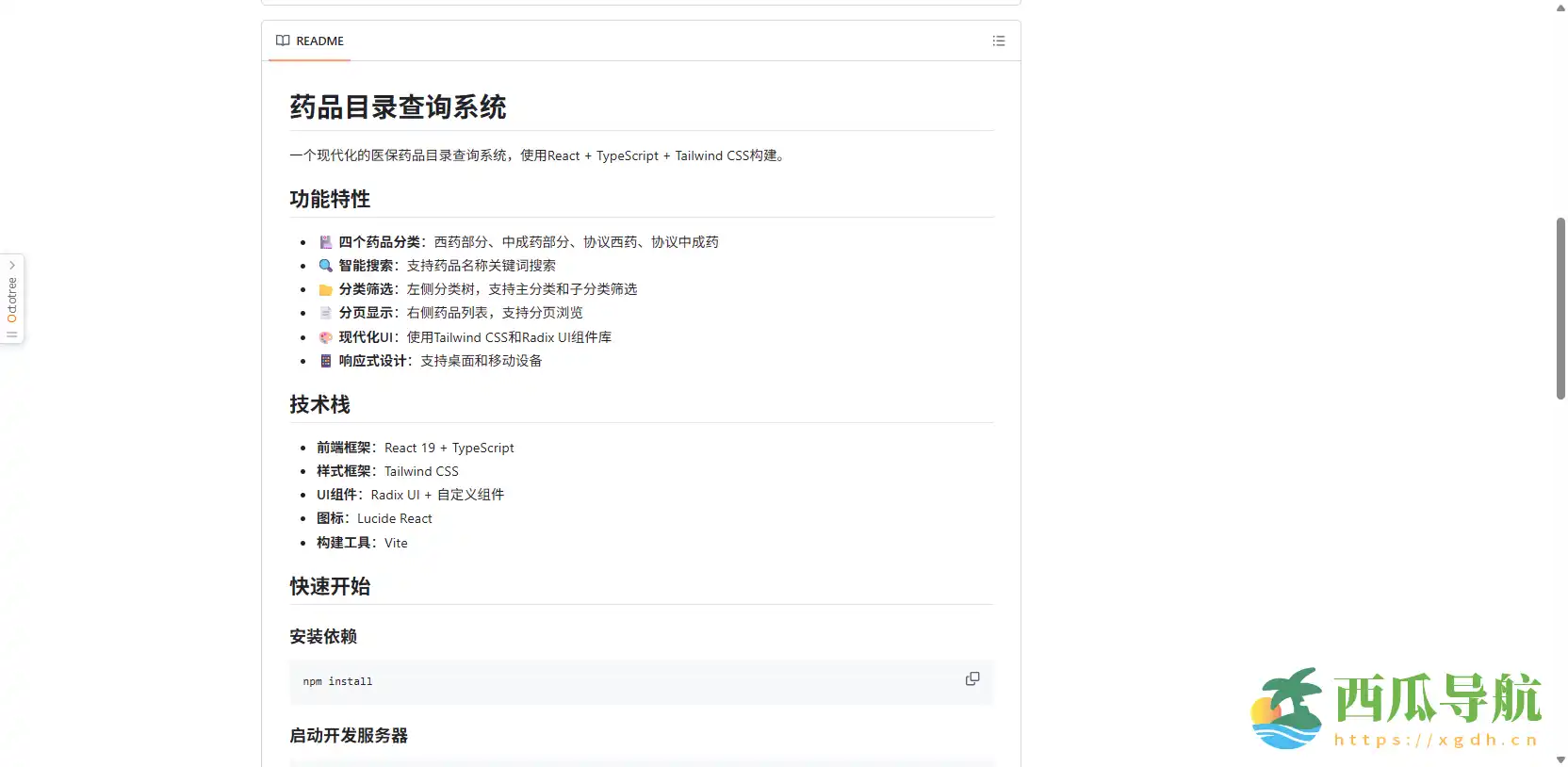Click the pill emoji beside 四个药品分类
1568x767 pixels.
(x=325, y=242)
